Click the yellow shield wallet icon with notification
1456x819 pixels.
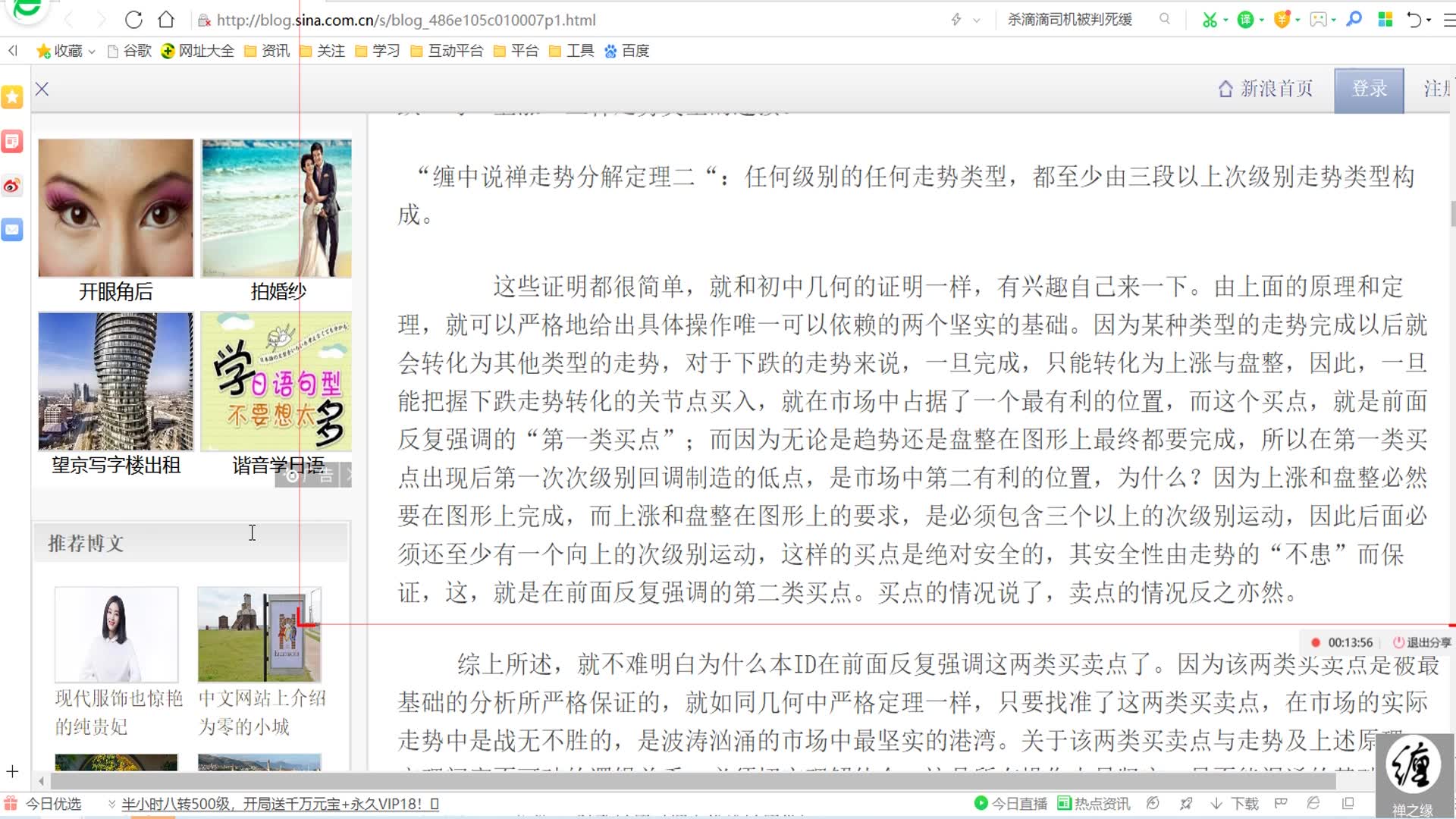click(x=1283, y=19)
